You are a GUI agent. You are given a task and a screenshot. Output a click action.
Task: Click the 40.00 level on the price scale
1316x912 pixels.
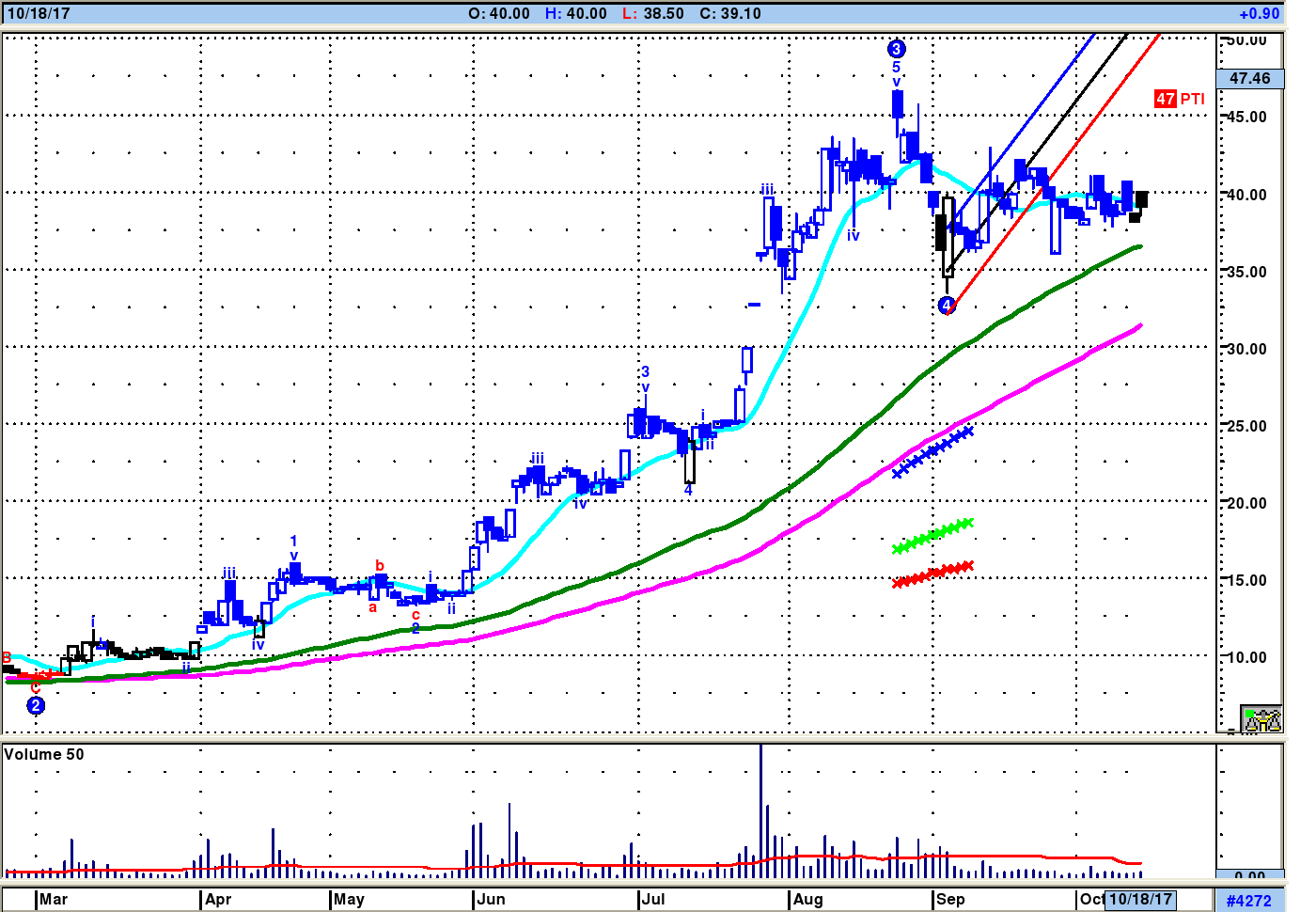tap(1247, 195)
